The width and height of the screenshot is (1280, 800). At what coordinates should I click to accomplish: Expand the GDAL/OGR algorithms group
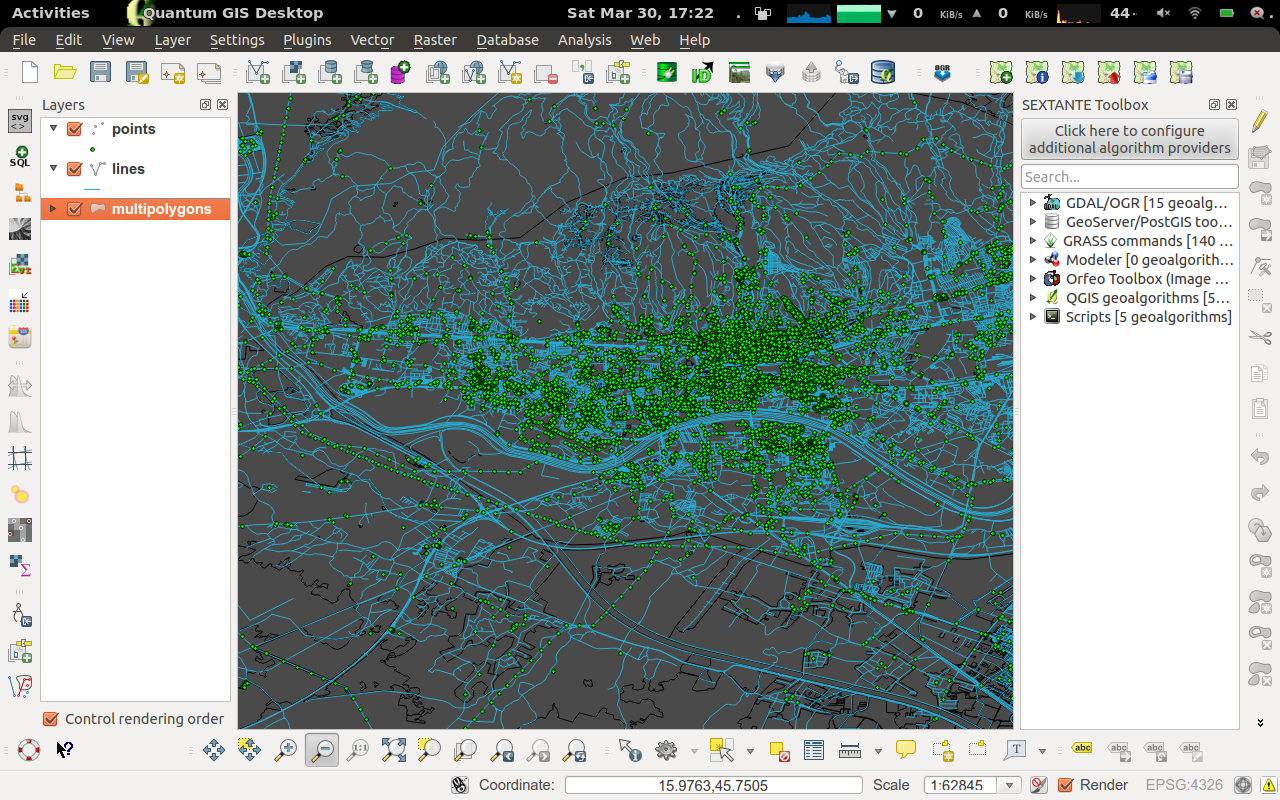coord(1033,203)
